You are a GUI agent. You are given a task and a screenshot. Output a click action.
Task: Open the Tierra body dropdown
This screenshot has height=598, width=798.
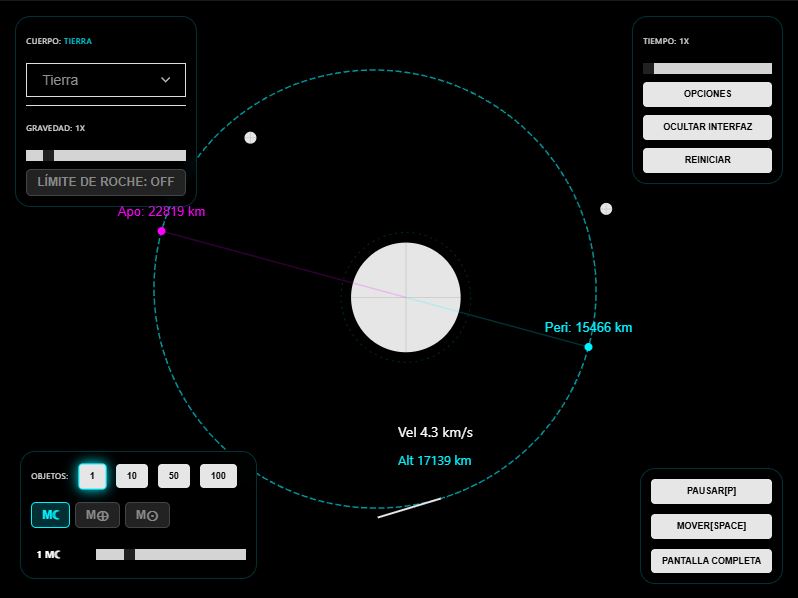(x=106, y=80)
